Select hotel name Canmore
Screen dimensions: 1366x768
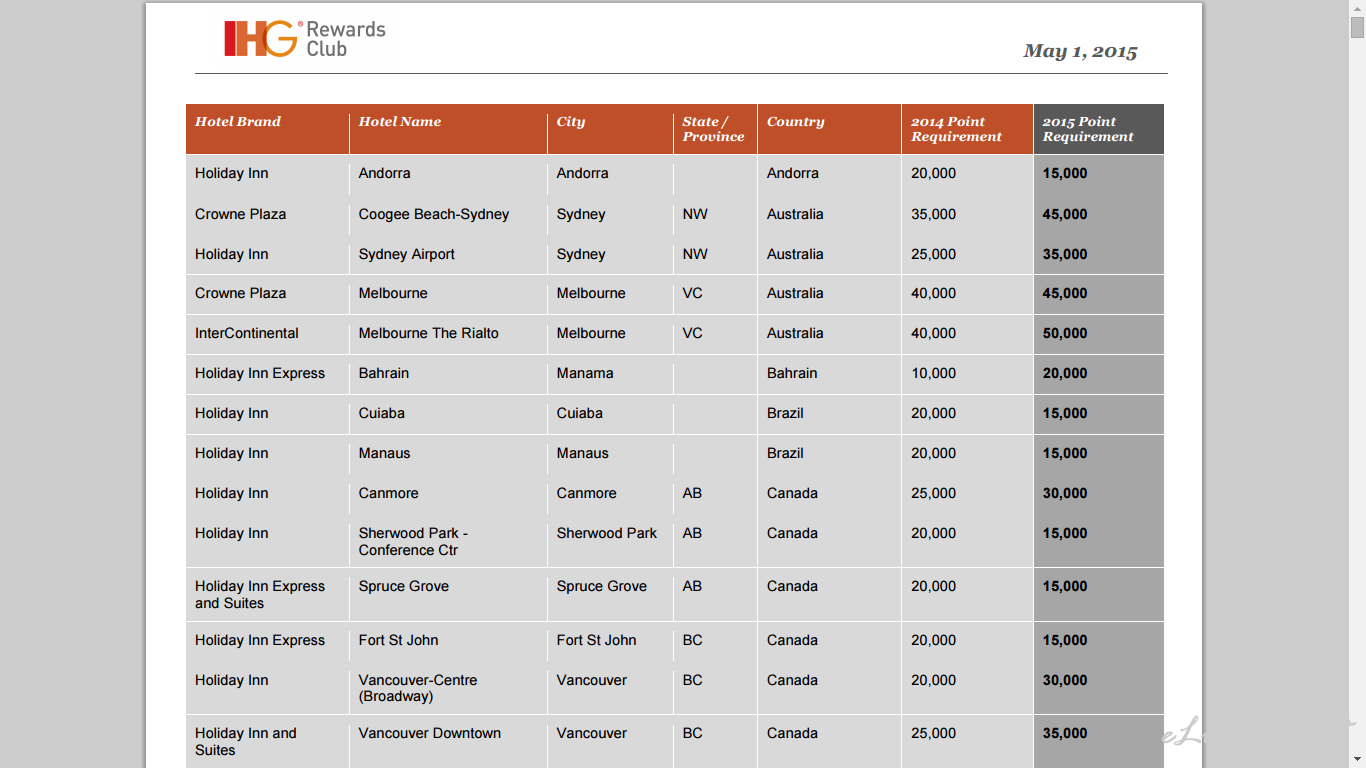389,493
